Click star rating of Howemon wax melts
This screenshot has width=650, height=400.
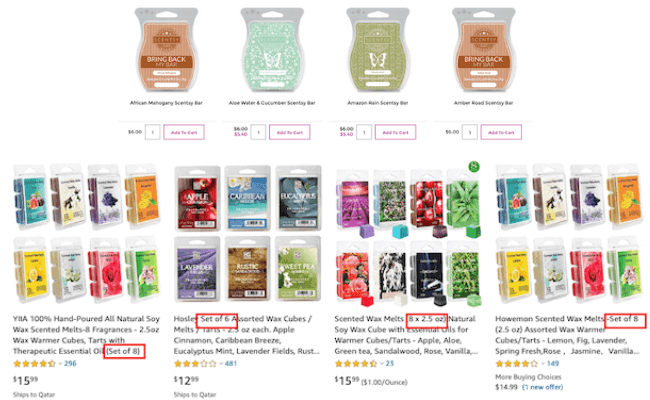click(x=516, y=364)
